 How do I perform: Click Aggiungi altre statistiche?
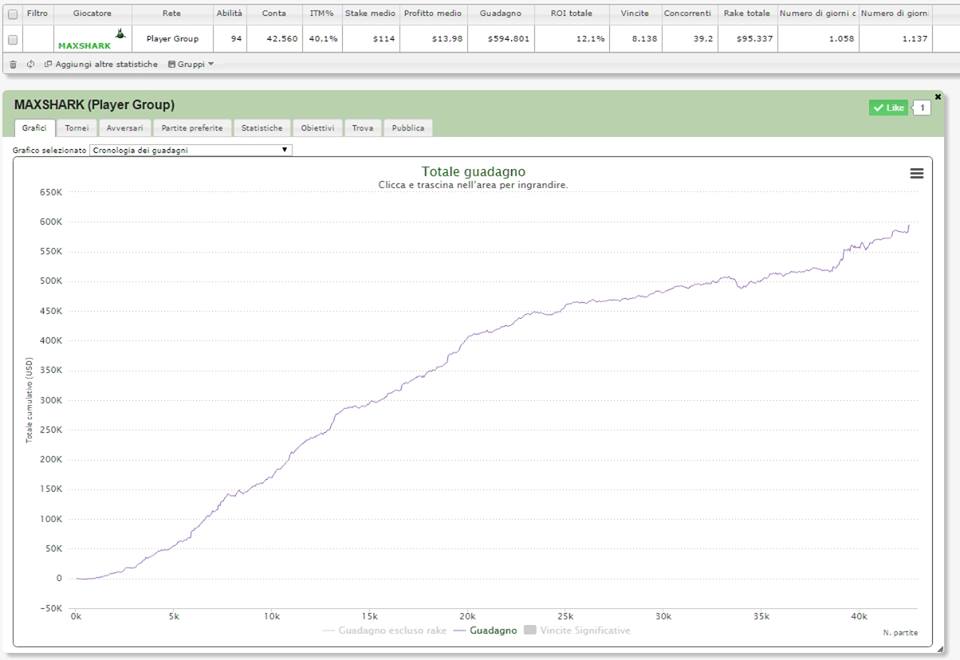point(100,64)
